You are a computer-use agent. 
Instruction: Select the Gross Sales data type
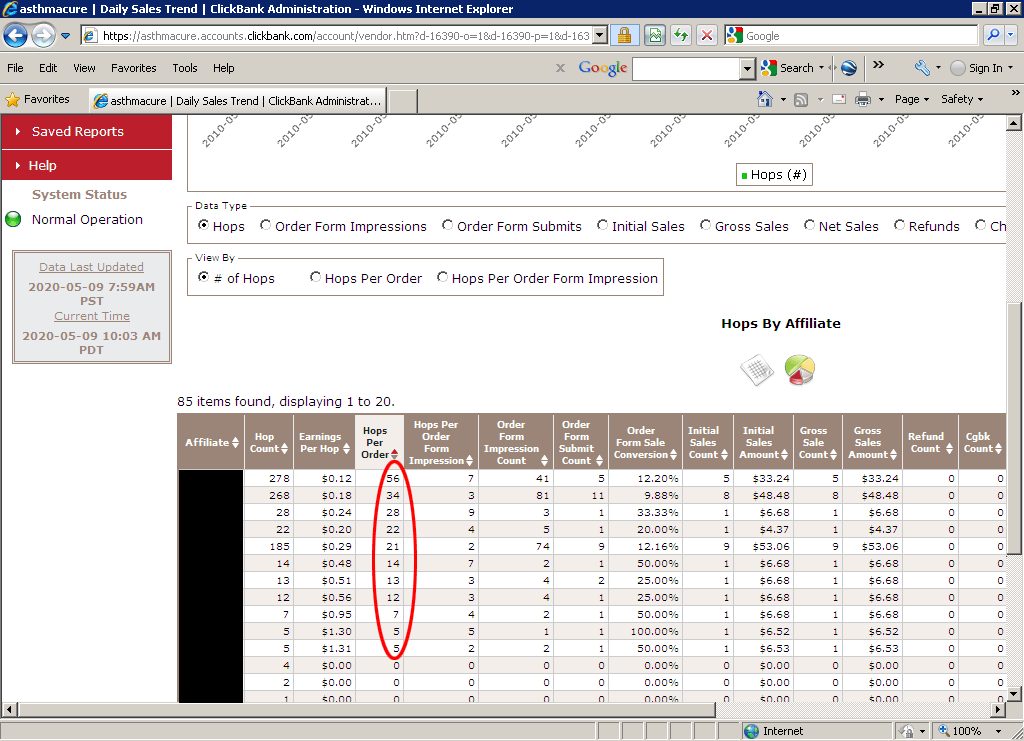click(706, 226)
